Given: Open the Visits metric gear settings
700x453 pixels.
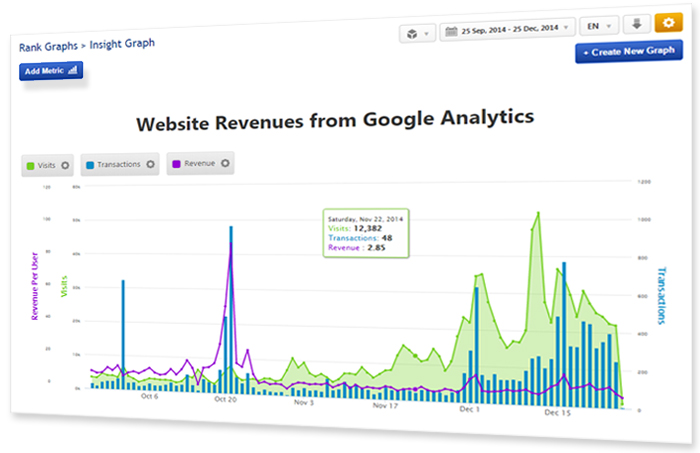Looking at the screenshot, I should [x=65, y=166].
